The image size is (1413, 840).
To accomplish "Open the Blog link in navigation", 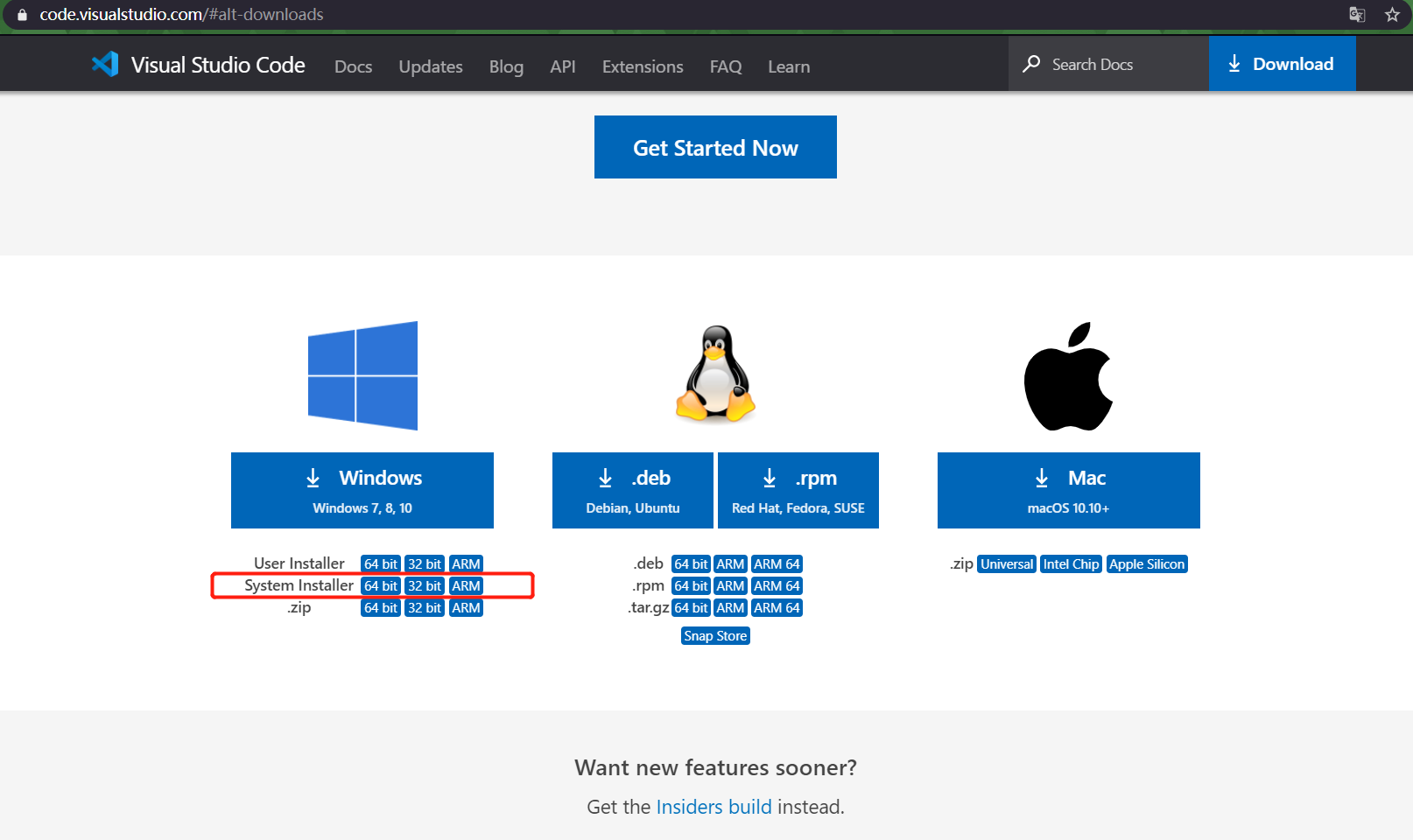I will pos(506,66).
